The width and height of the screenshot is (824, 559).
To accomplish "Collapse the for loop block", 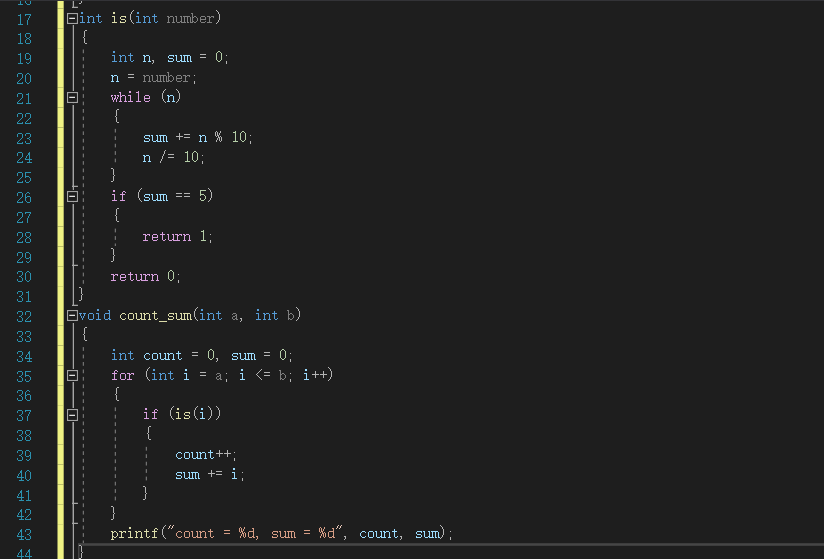I will coord(73,376).
